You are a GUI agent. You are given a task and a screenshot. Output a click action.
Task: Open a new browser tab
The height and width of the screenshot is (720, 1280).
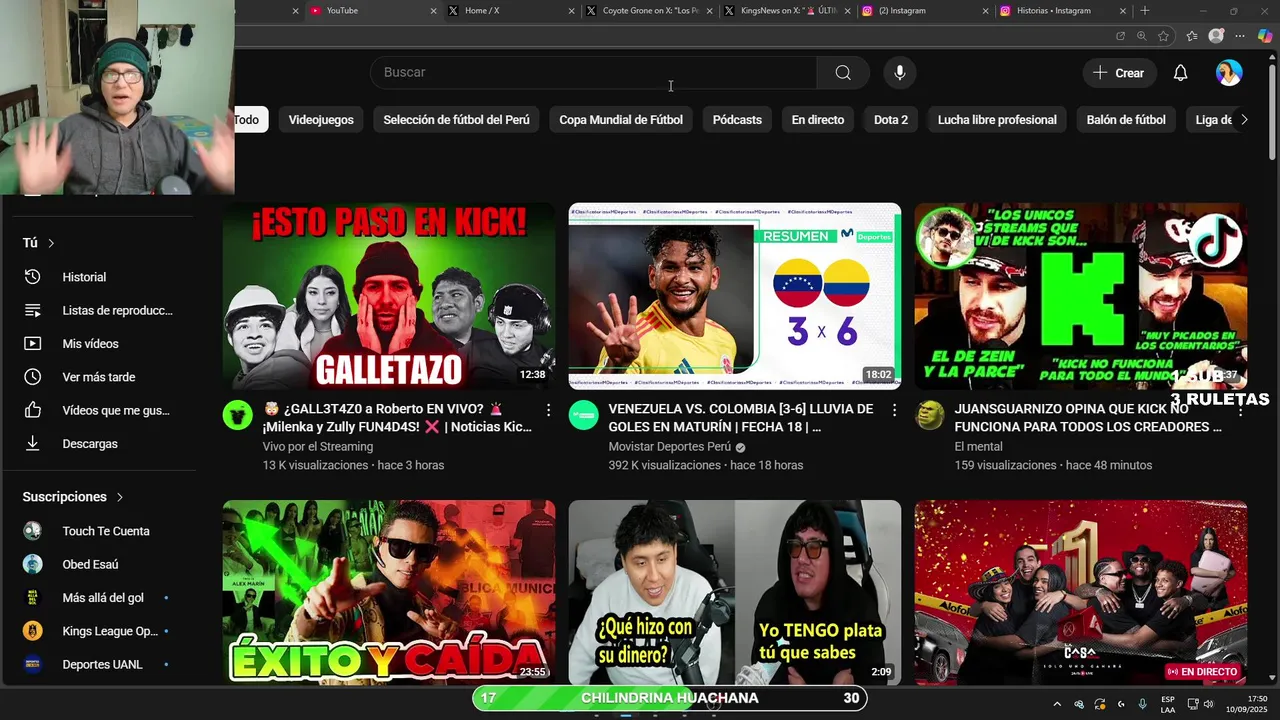pos(1145,11)
